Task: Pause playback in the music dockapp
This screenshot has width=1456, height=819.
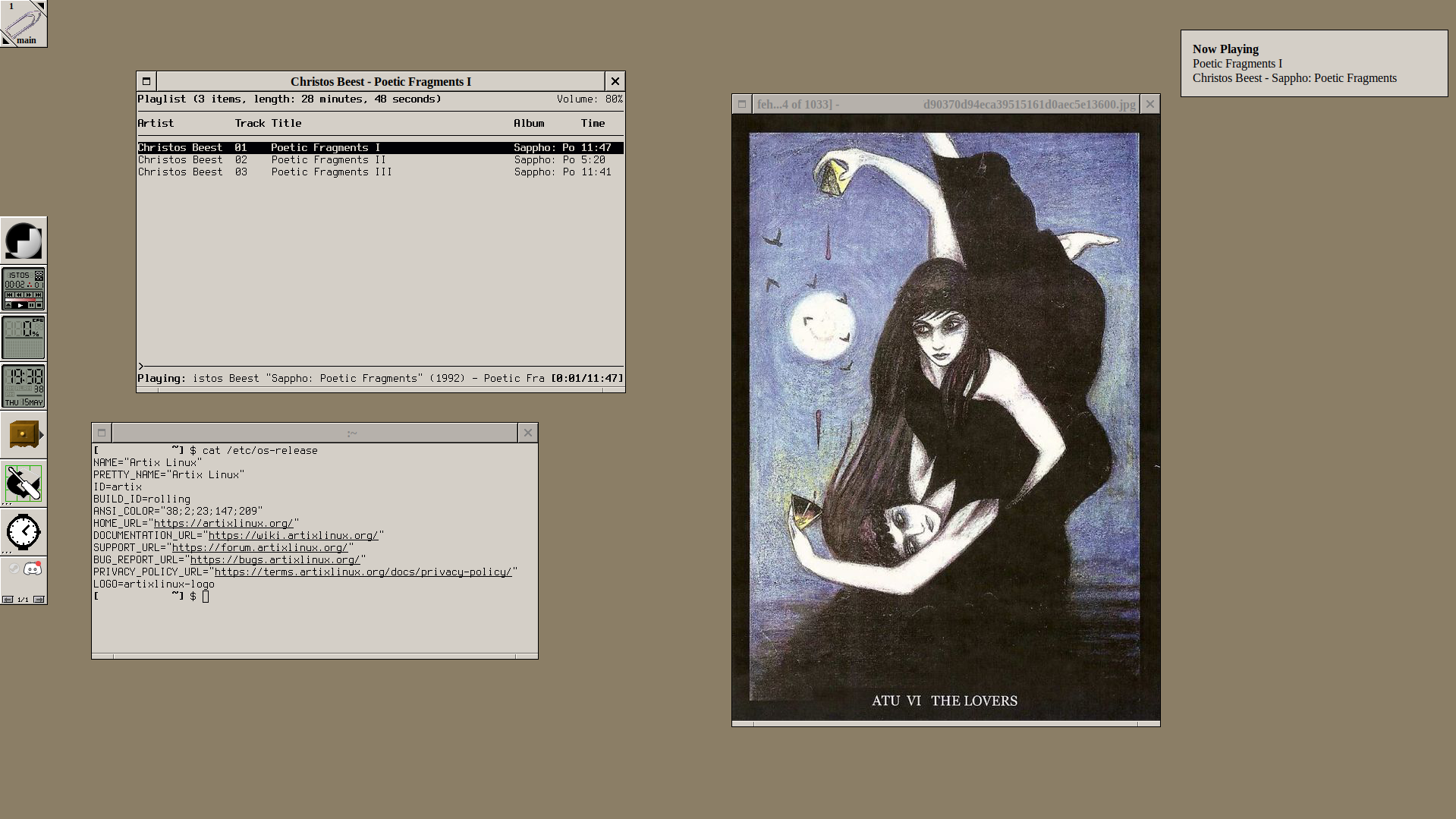Action: (x=31, y=305)
